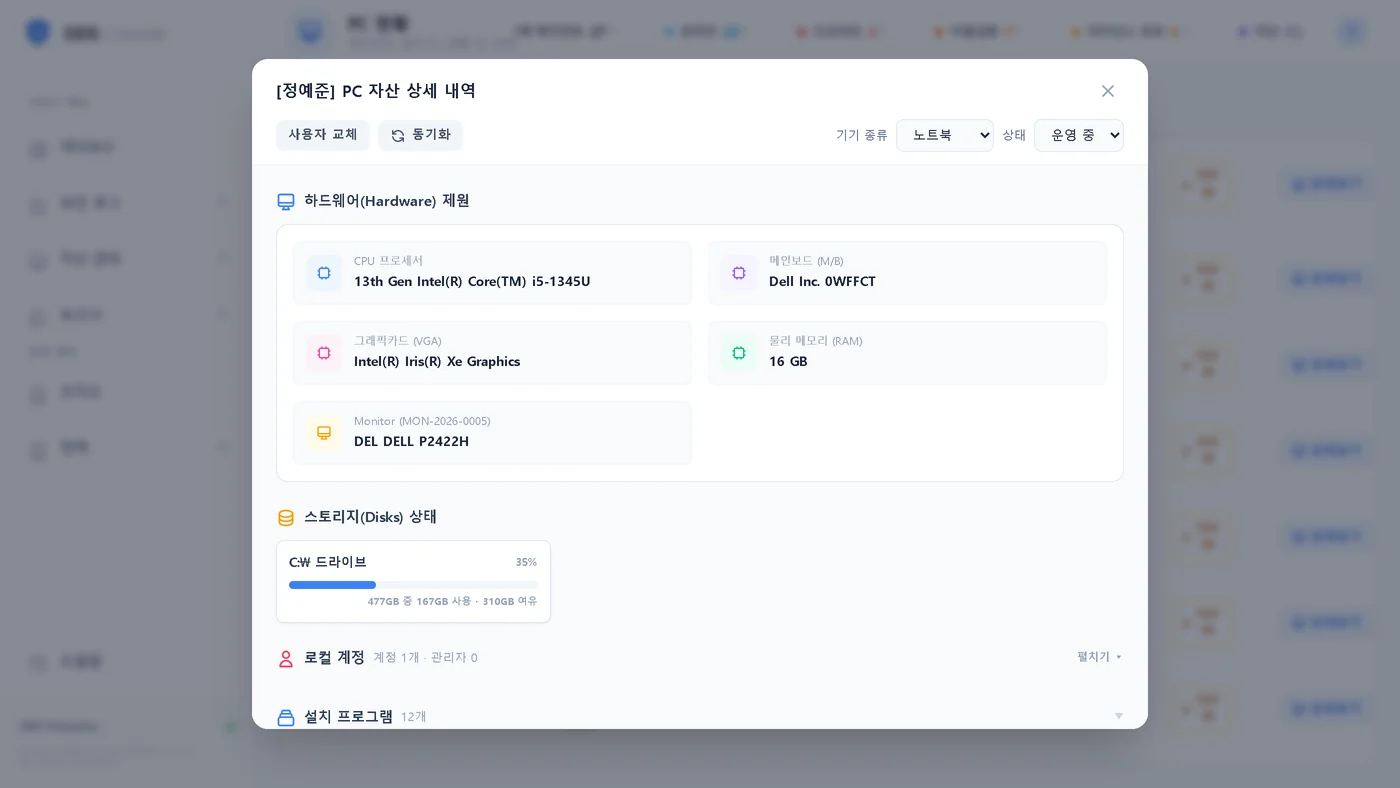1400x788 pixels.
Task: Click the 하드웨어(Hardware) 제원 heading
Action: [x=387, y=201]
